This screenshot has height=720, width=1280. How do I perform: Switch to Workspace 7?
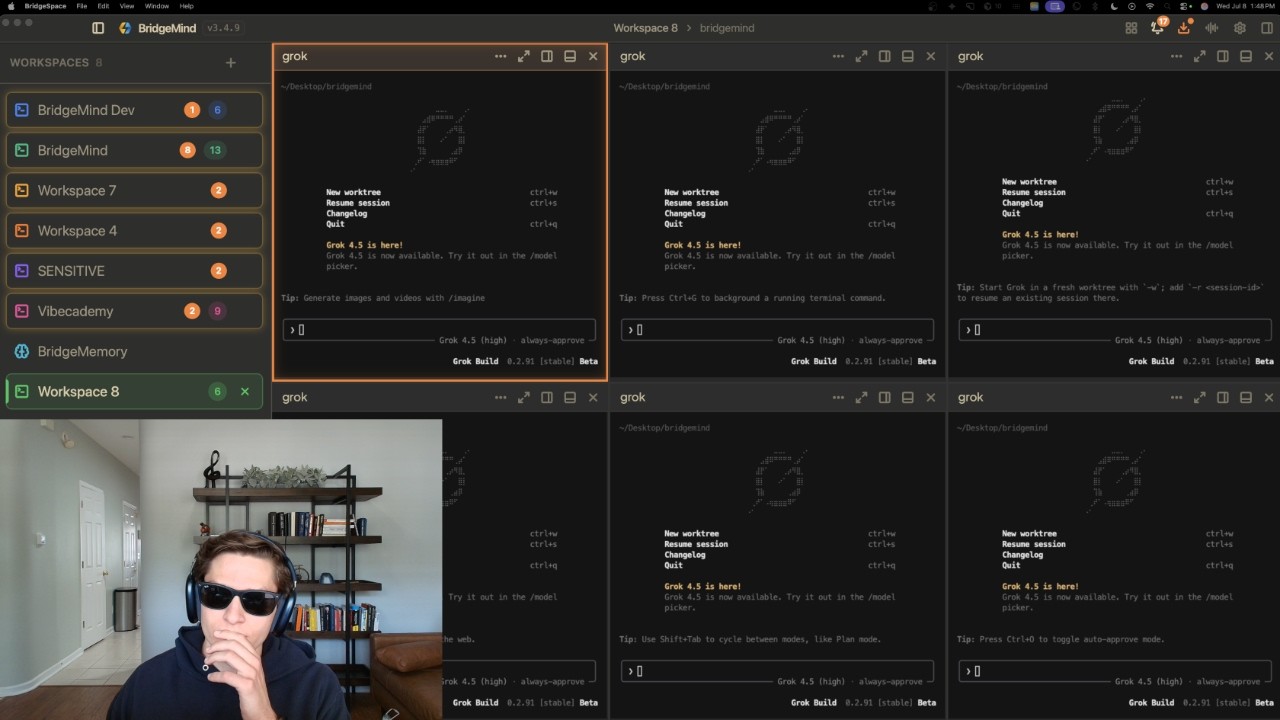(134, 190)
